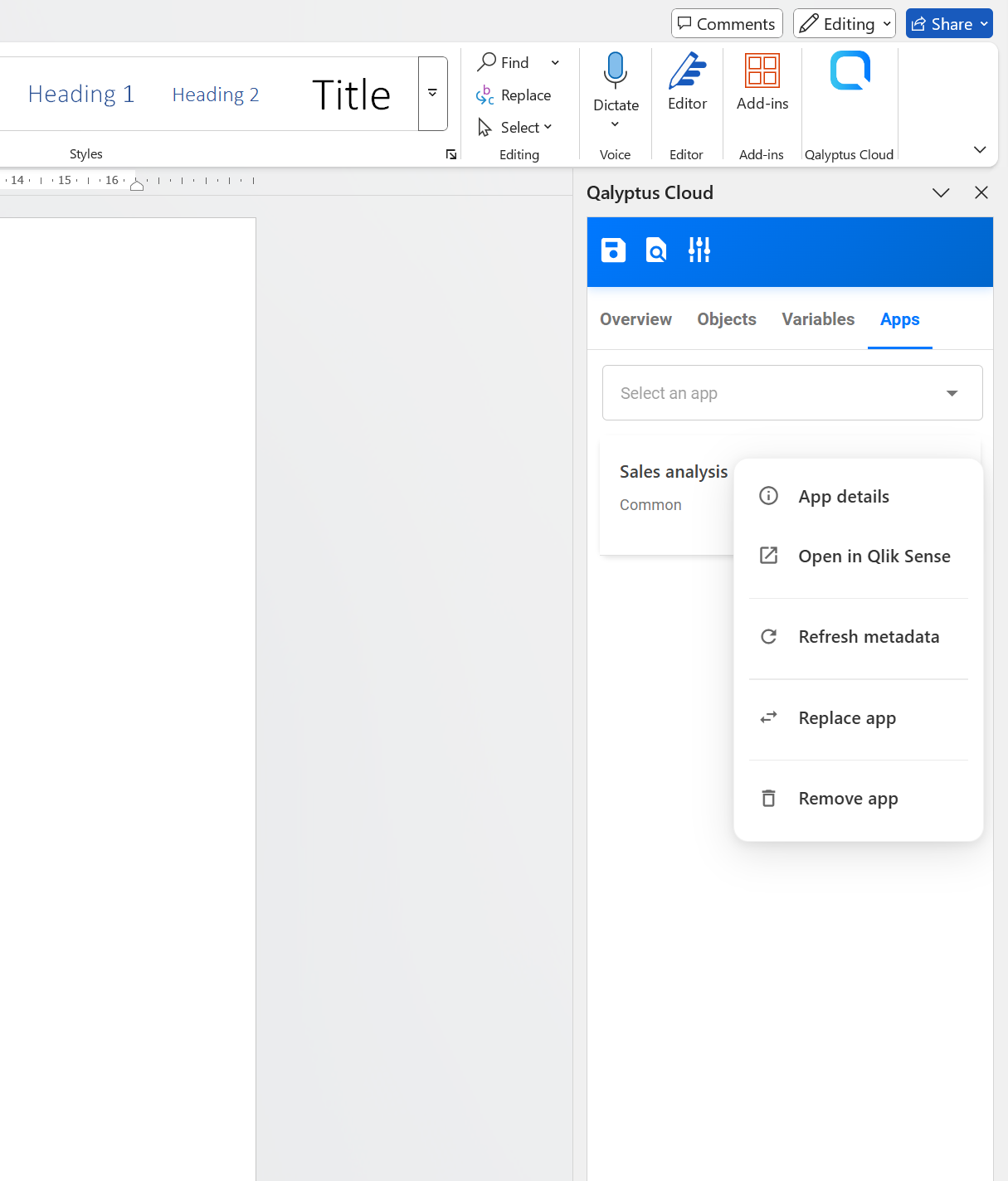
Task: Choose Remove app from the menu
Action: coord(848,799)
